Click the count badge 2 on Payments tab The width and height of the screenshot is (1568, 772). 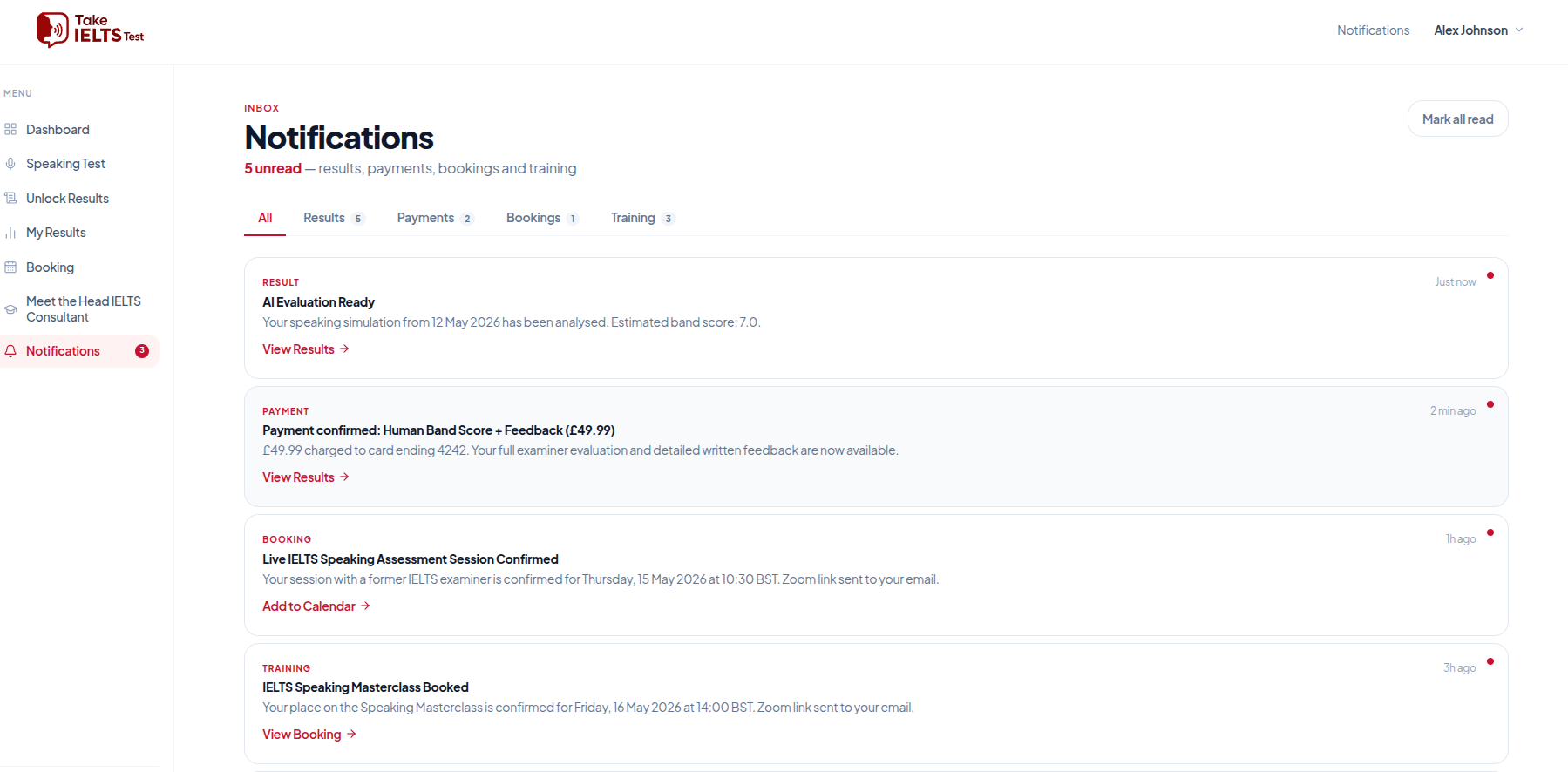click(467, 219)
